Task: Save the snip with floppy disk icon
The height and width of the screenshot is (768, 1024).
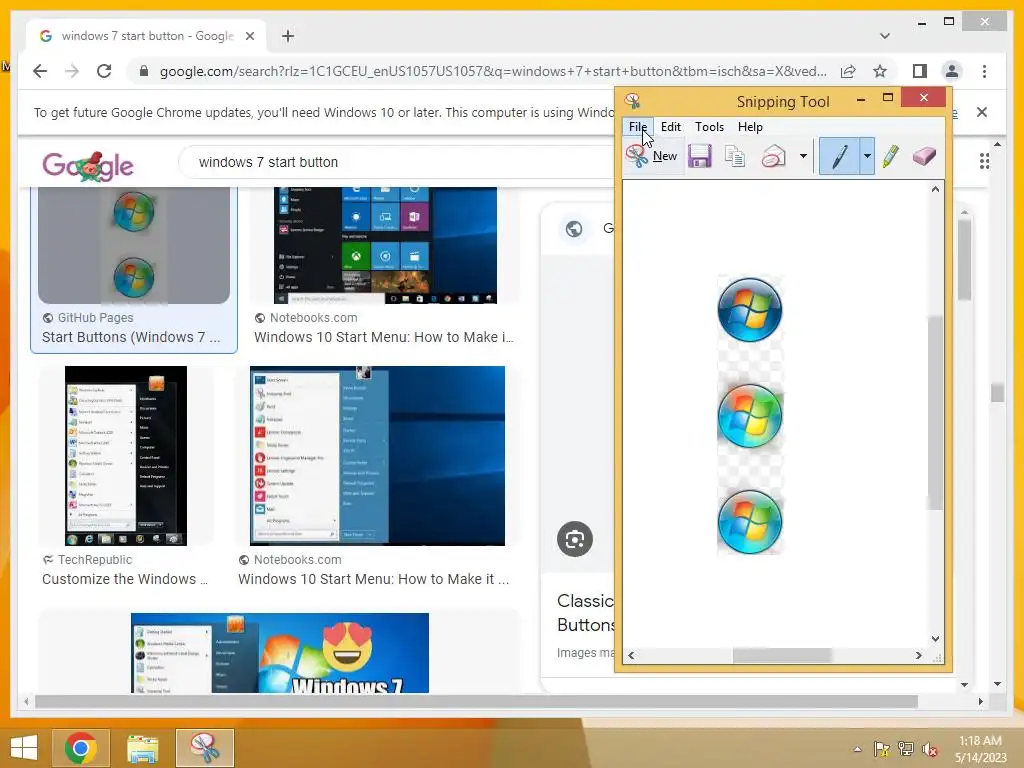Action: 699,156
